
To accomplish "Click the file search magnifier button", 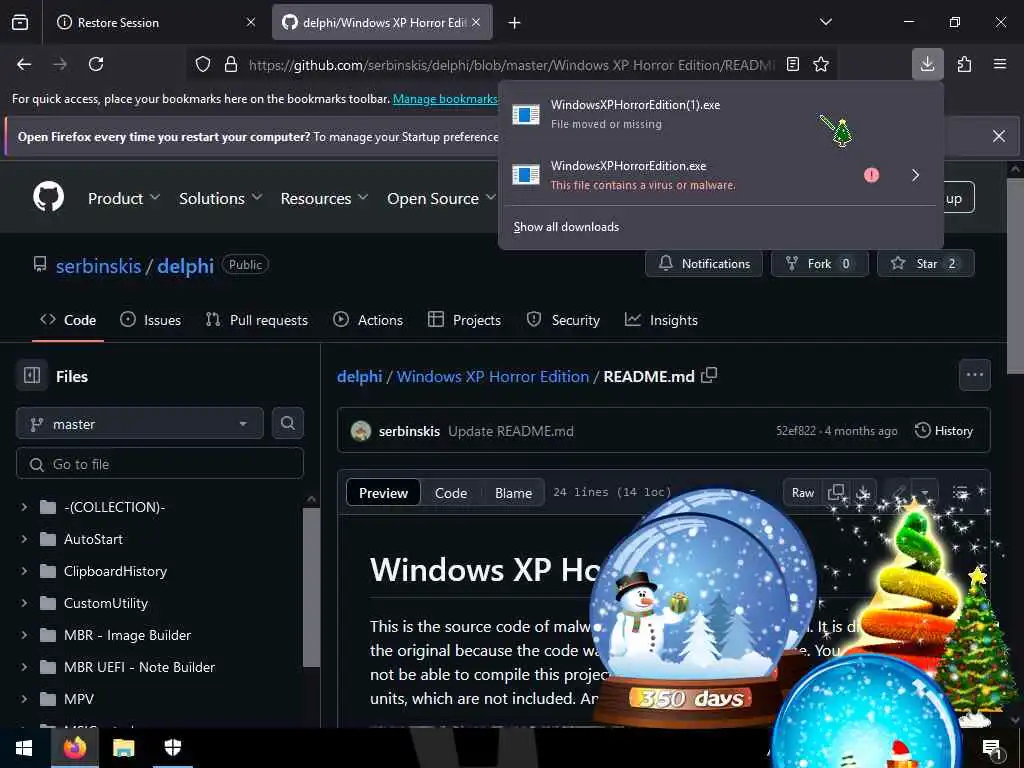I will [287, 423].
